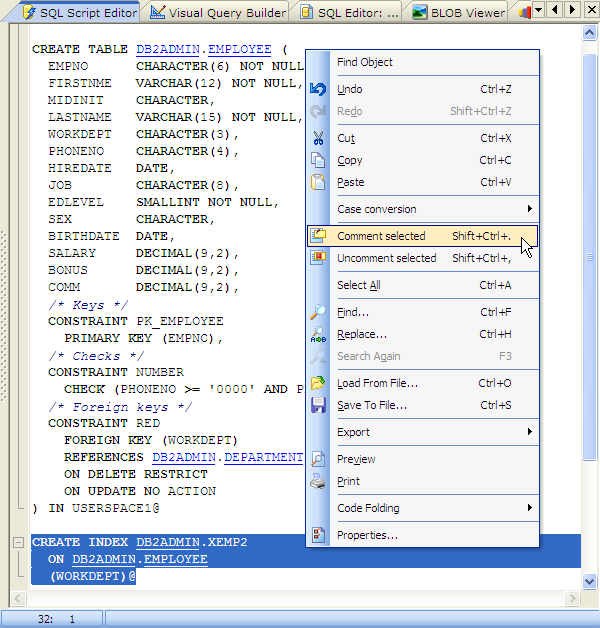Choose Preview menu entry
The height and width of the screenshot is (628, 600).
[423, 459]
